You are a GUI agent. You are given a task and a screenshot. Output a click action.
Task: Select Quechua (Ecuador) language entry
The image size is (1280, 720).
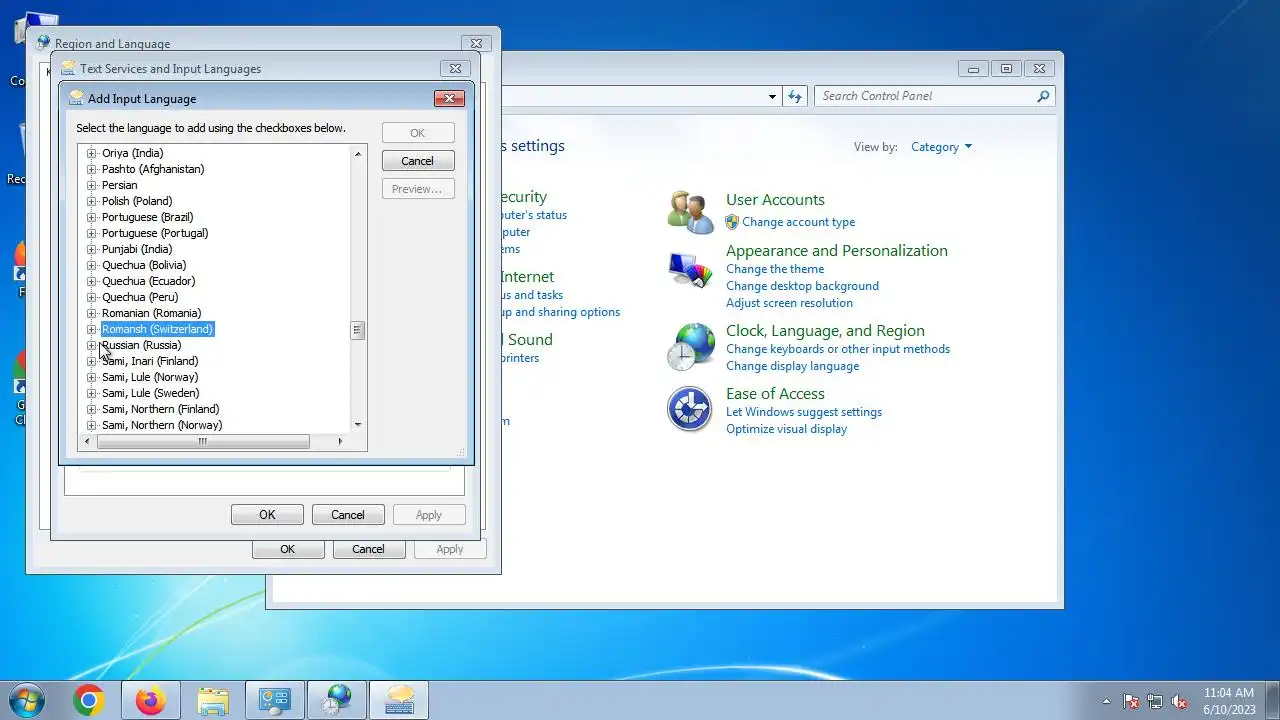coord(148,281)
